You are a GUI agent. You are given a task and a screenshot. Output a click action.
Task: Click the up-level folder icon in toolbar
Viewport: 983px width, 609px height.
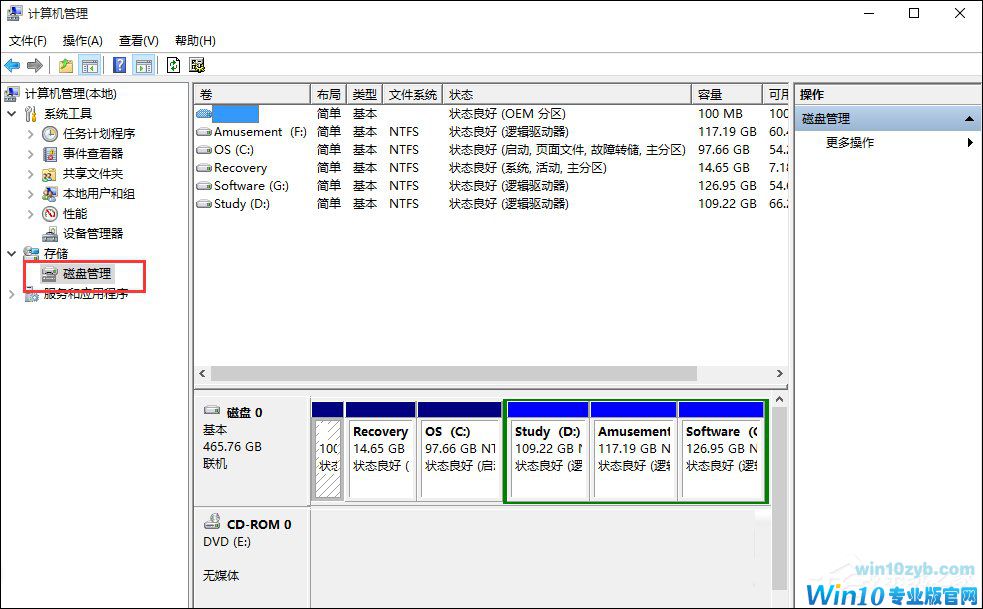[65, 64]
